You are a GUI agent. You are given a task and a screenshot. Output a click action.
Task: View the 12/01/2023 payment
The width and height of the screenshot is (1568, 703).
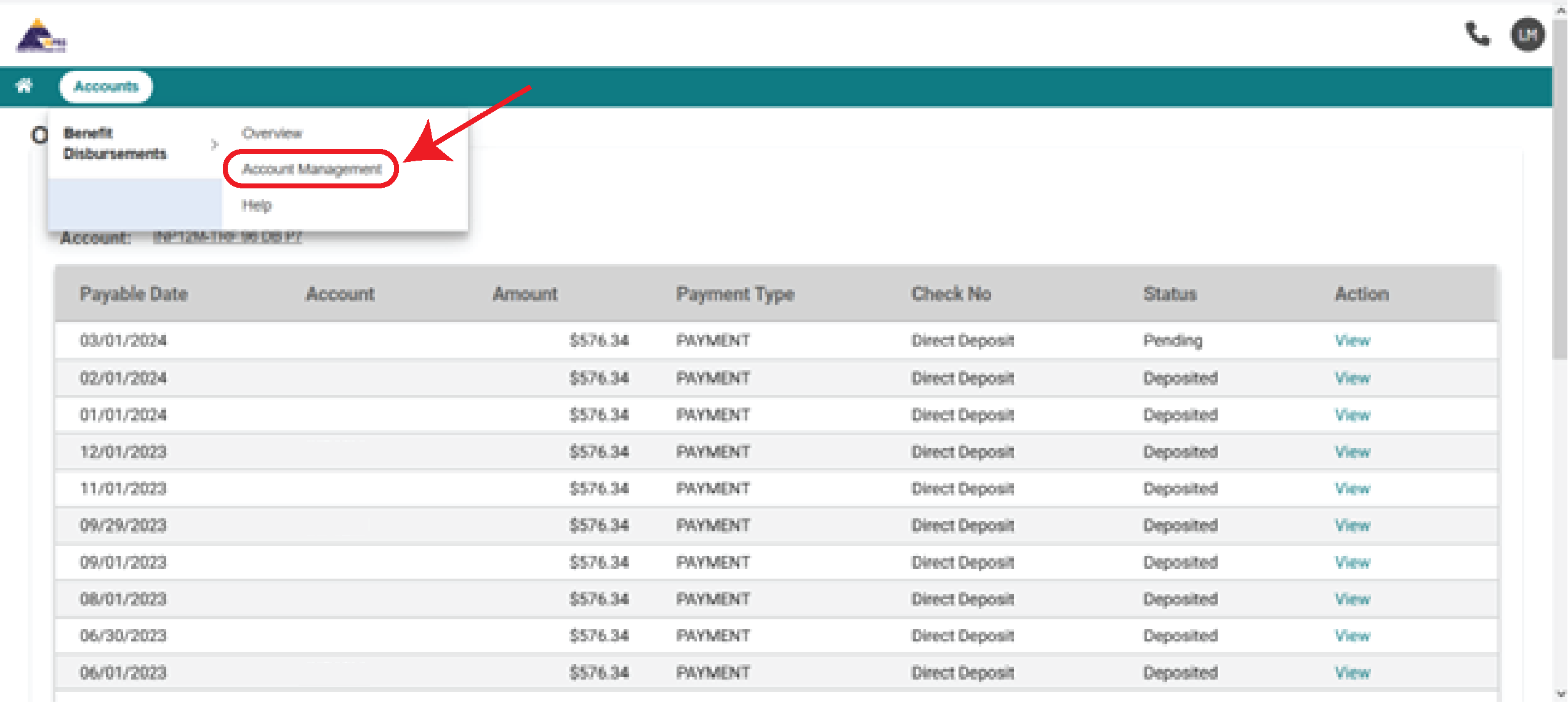1352,451
